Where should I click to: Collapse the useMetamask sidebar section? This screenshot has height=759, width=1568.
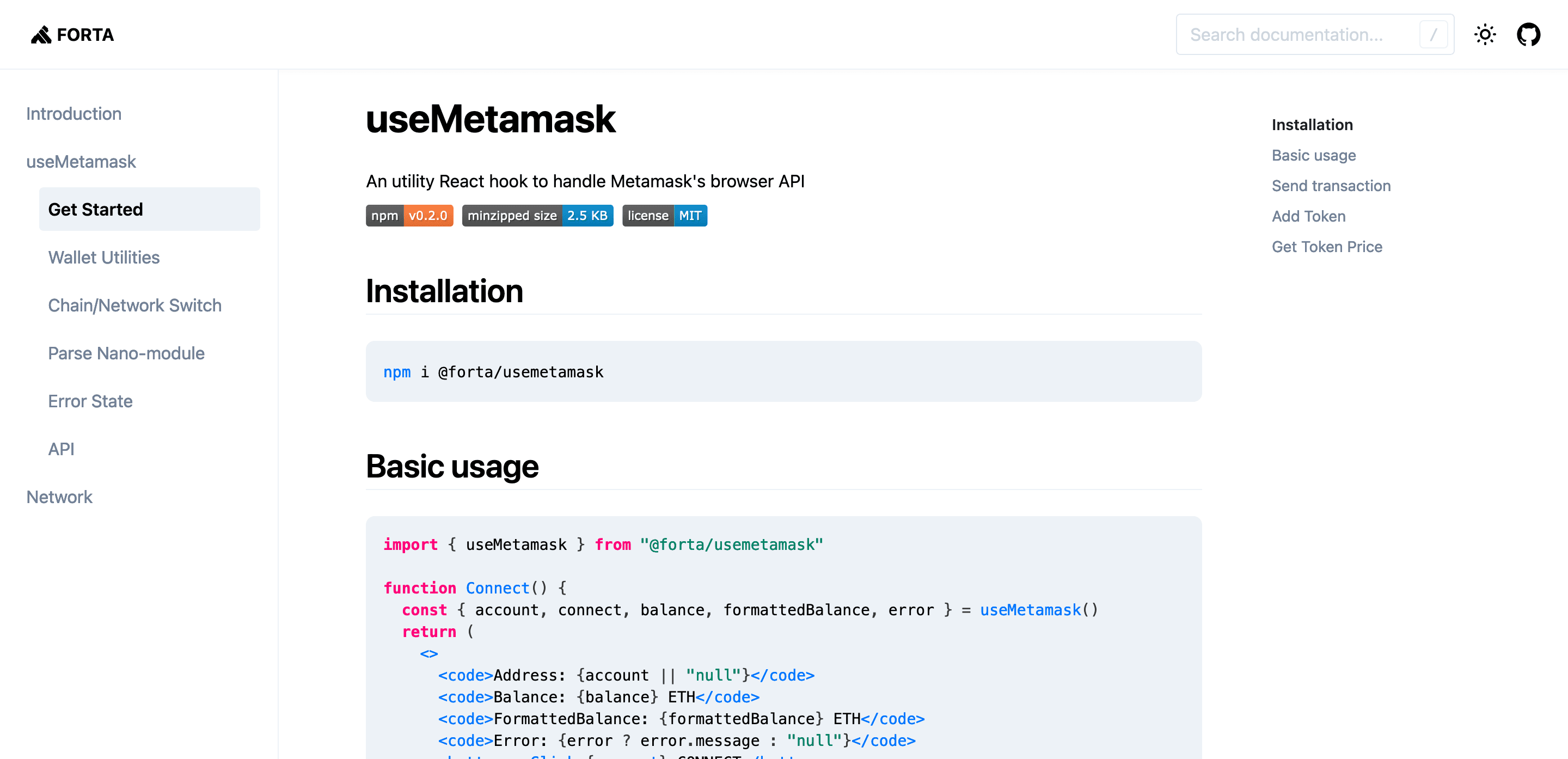[81, 162]
